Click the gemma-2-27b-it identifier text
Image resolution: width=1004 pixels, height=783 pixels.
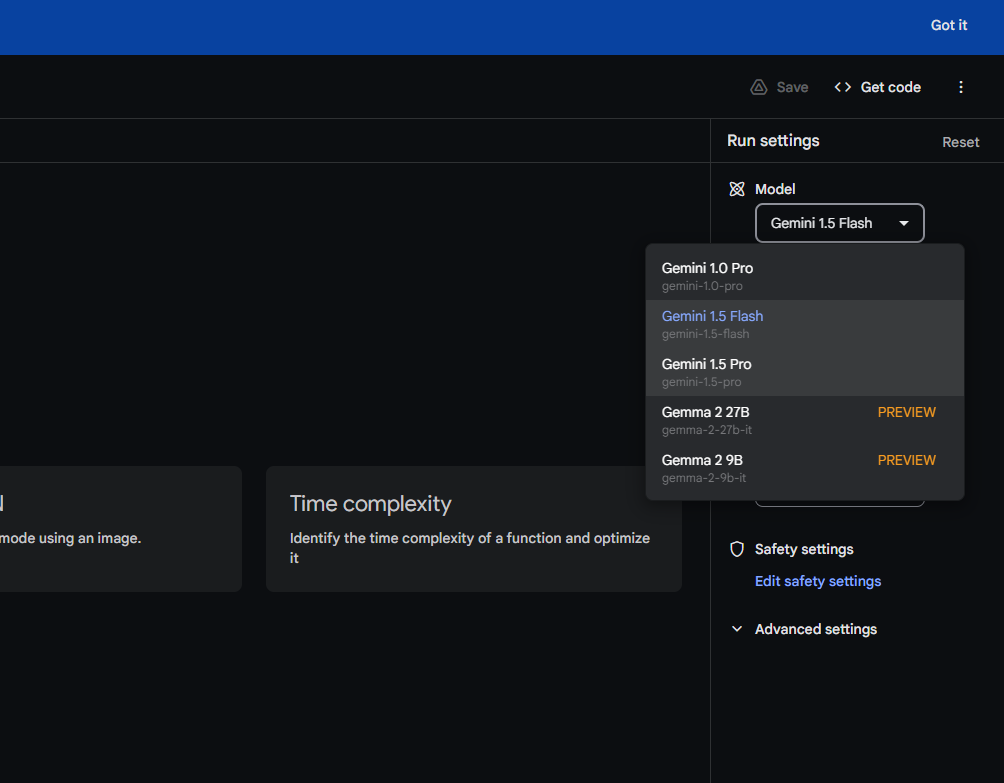click(706, 430)
